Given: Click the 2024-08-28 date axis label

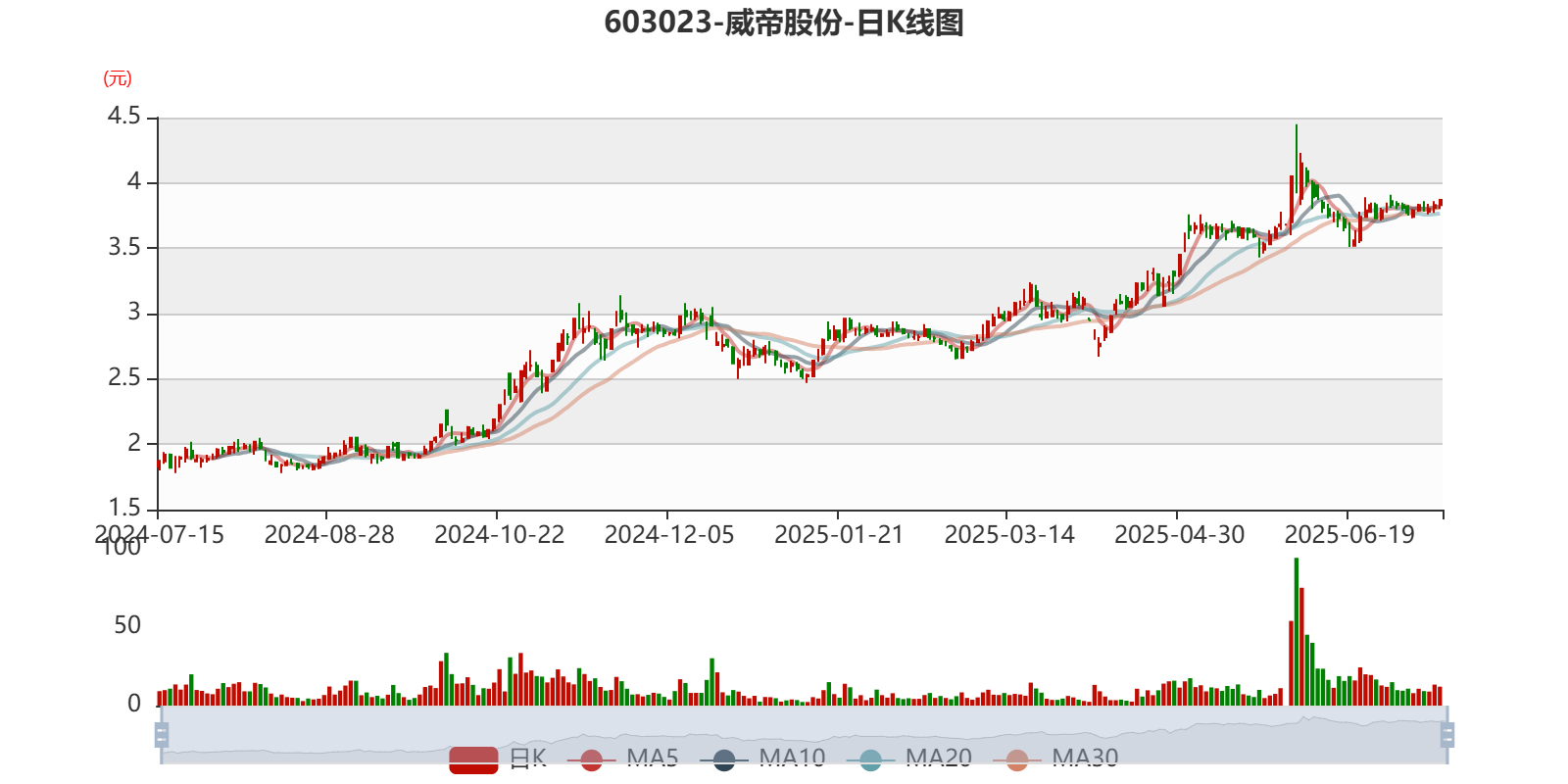Looking at the screenshot, I should tap(329, 535).
